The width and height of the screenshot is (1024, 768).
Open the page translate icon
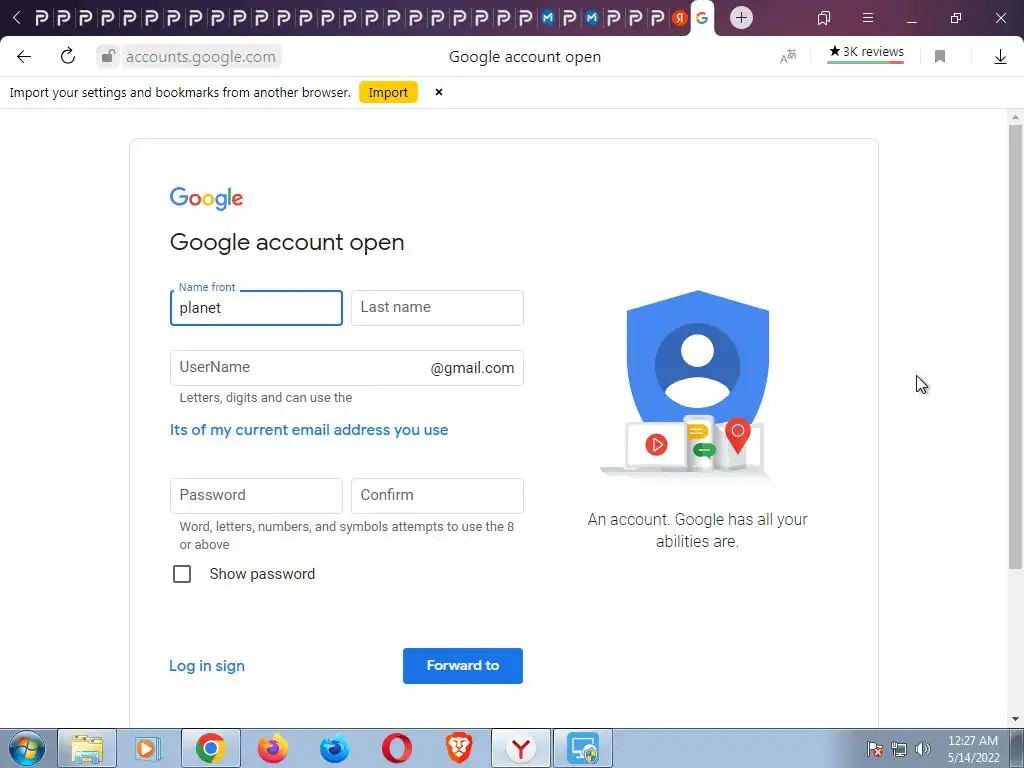[788, 57]
